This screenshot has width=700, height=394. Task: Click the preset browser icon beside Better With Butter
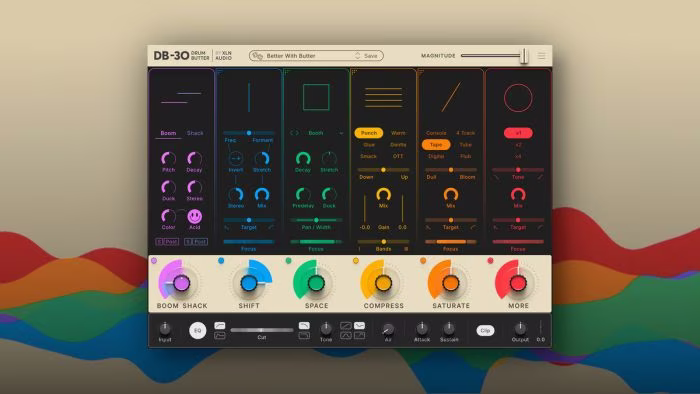pos(257,56)
